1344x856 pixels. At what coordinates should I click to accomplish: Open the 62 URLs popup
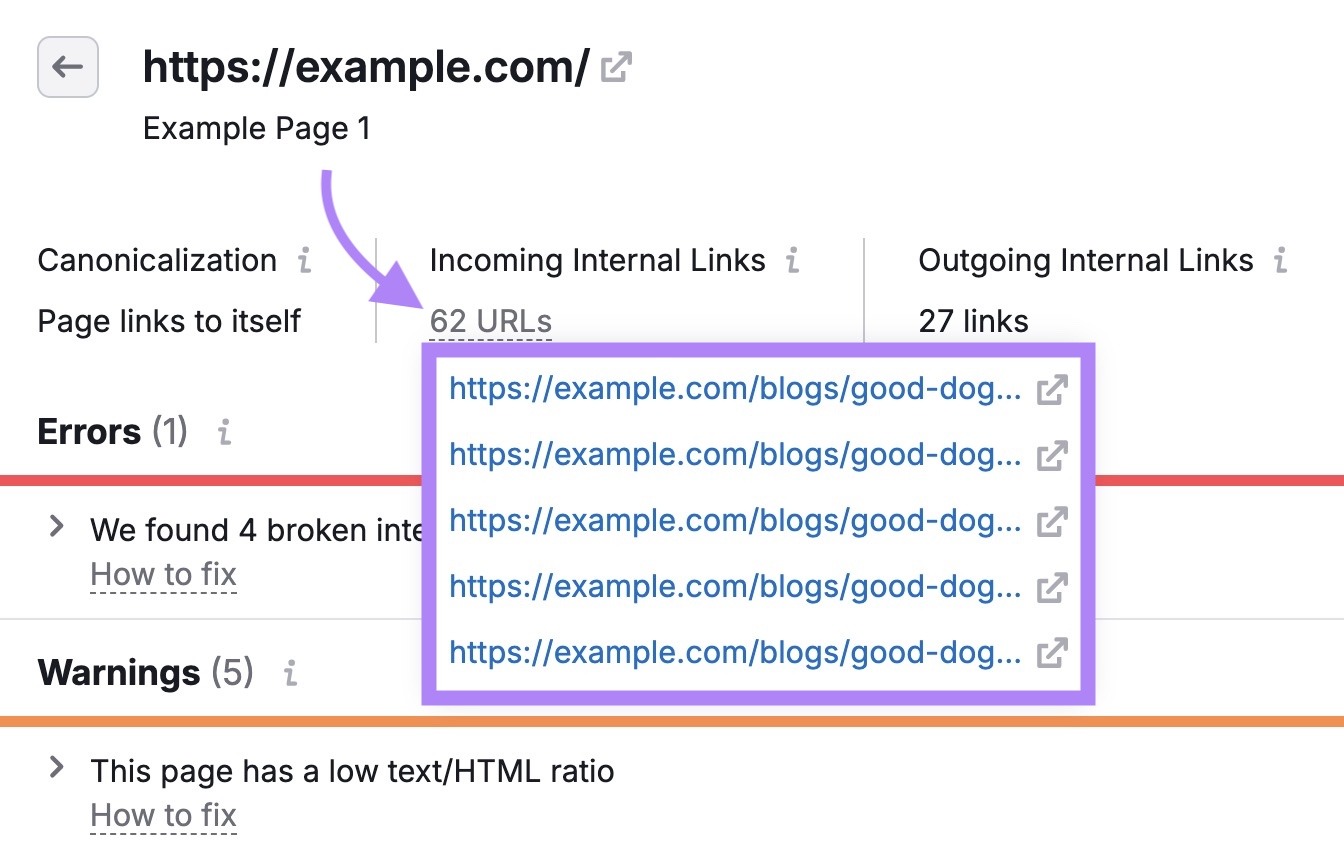[x=489, y=320]
